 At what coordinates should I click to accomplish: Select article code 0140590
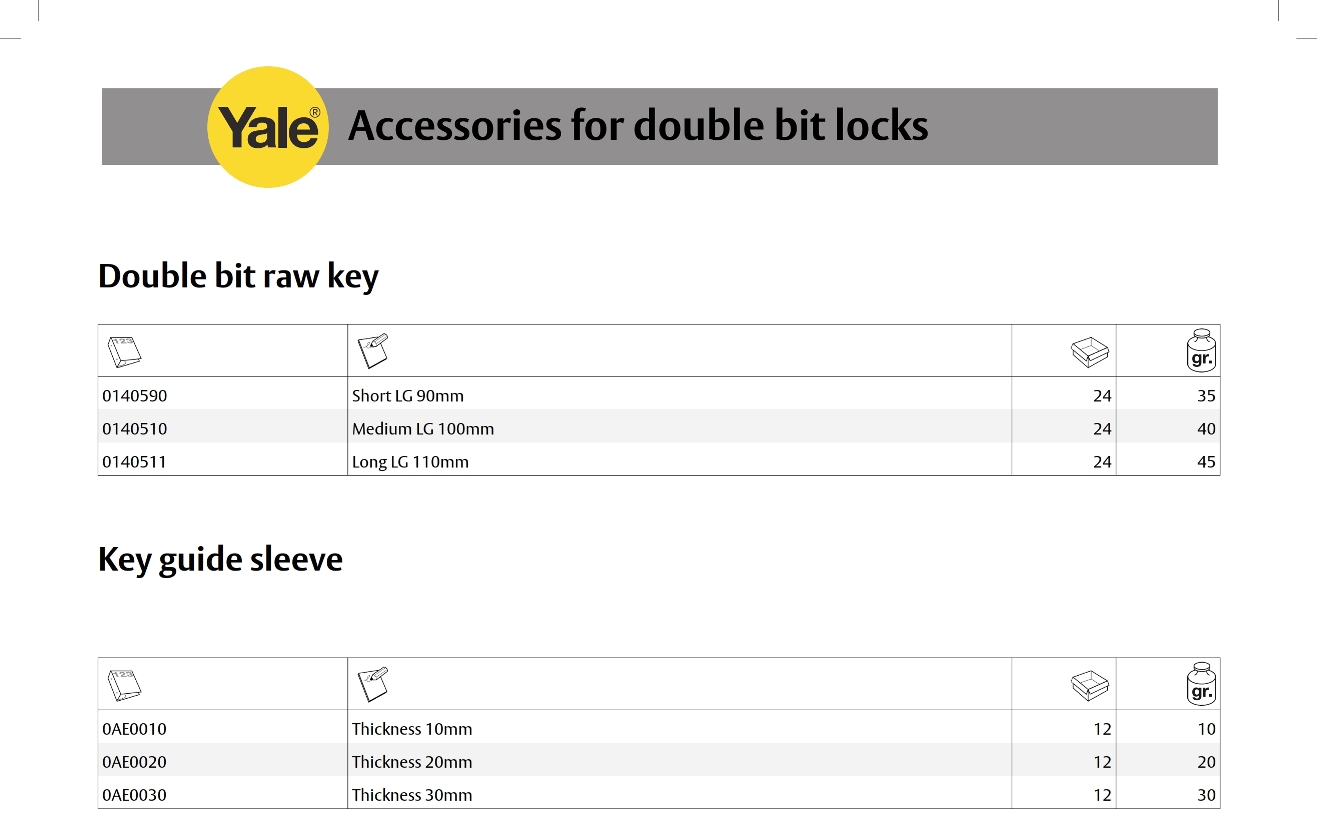click(135, 396)
